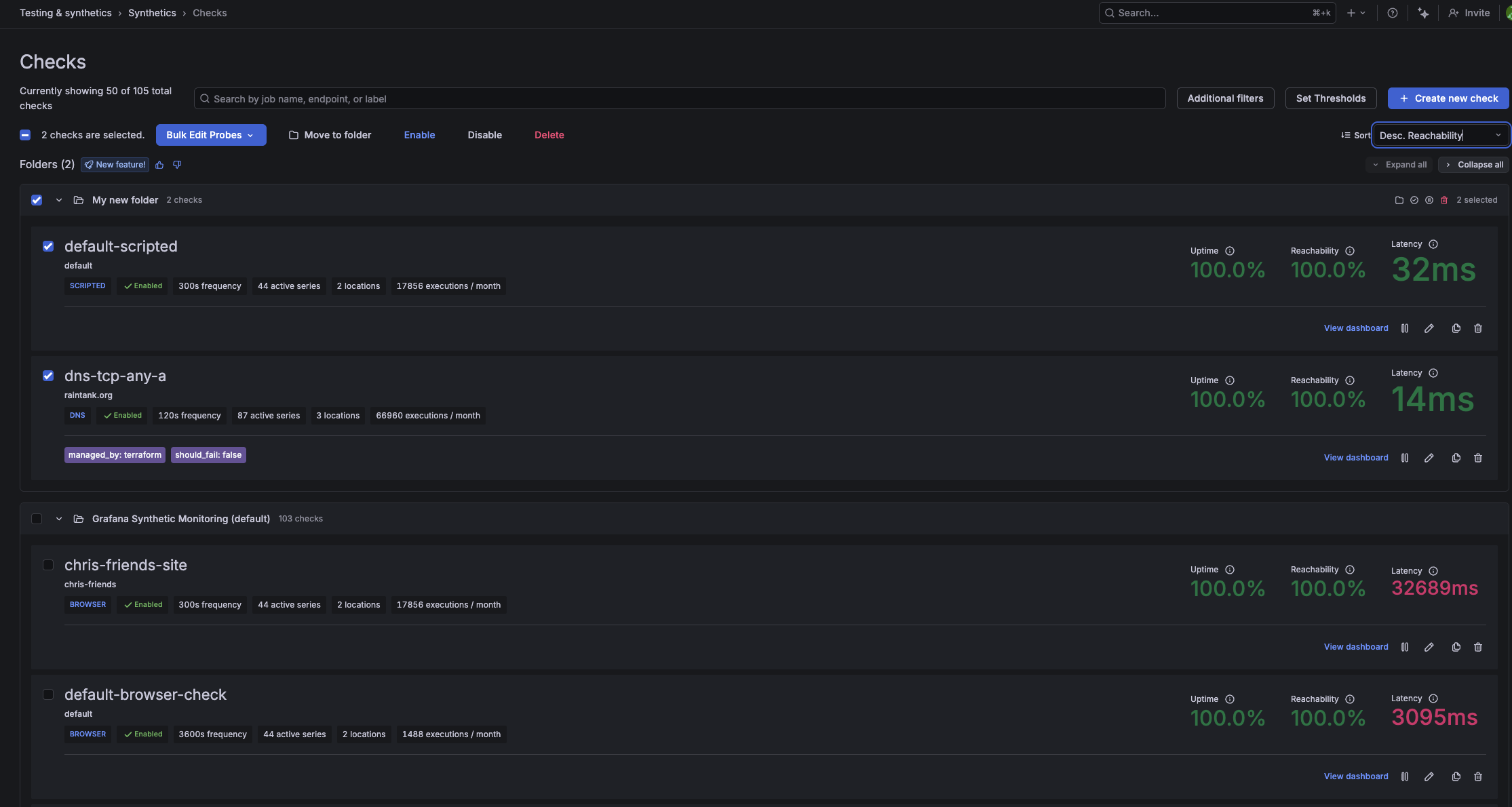This screenshot has width=1512, height=807.
Task: Pause the default-browser-check check
Action: tap(1405, 776)
